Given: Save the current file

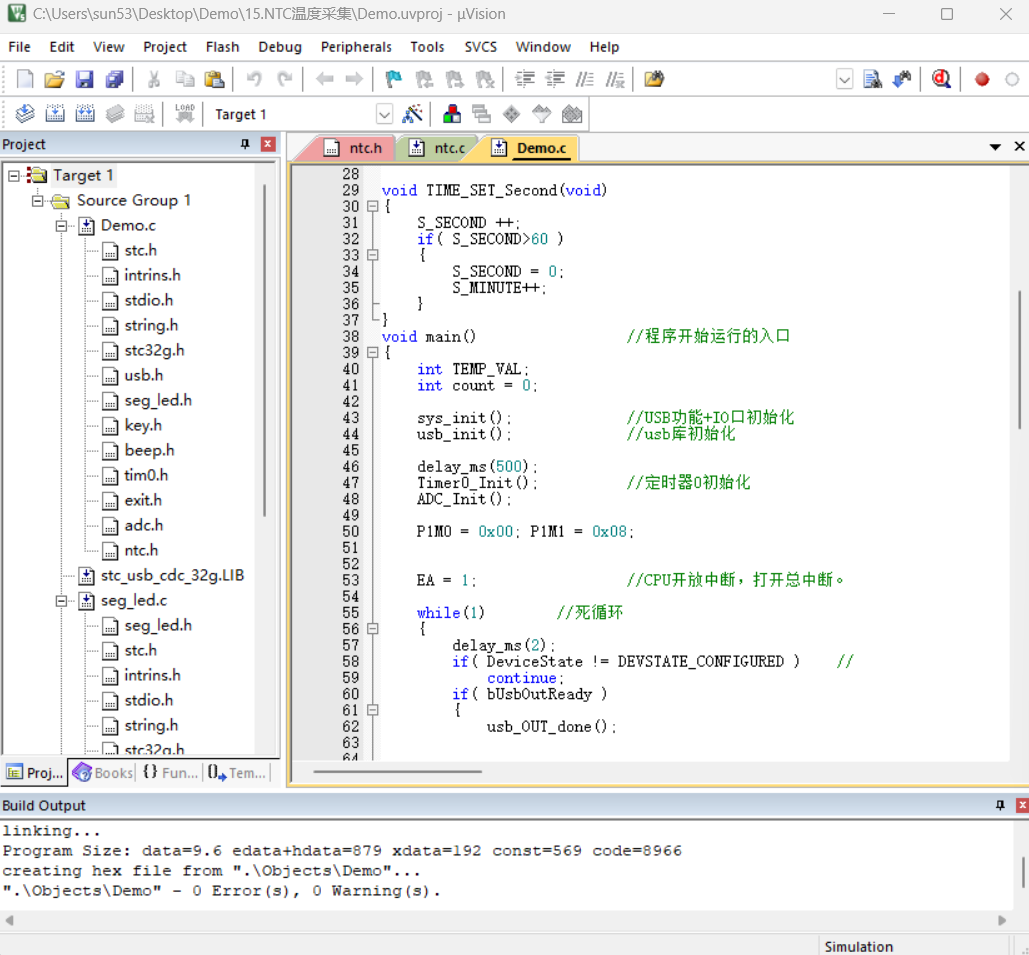Looking at the screenshot, I should 85,79.
